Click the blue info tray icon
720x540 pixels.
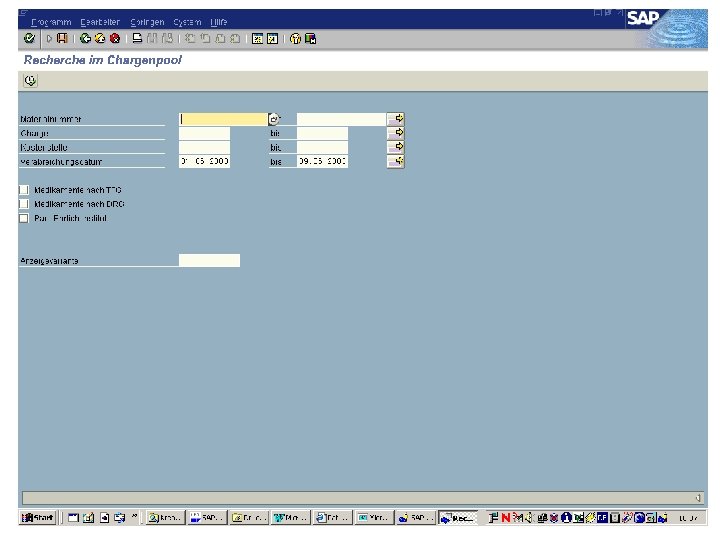coord(566,518)
